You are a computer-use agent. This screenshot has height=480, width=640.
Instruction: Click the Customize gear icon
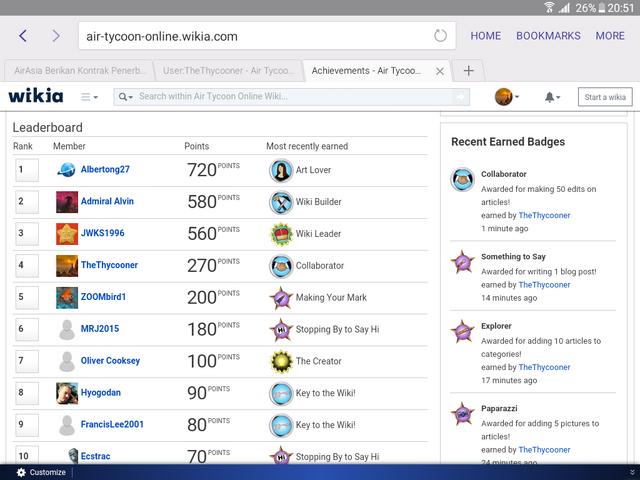point(21,472)
